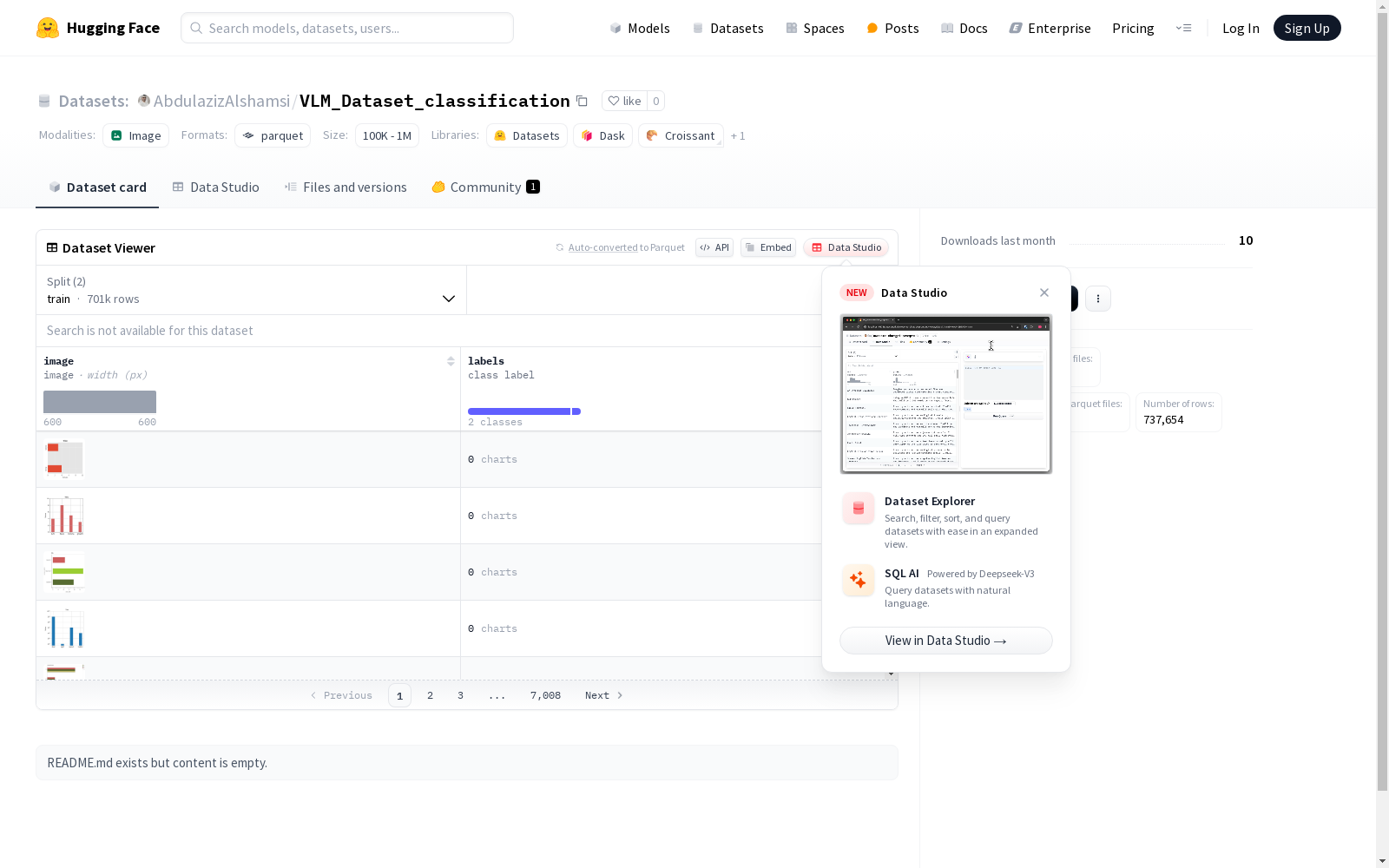Go to the Next page of rows
The height and width of the screenshot is (868, 1389).
point(604,695)
